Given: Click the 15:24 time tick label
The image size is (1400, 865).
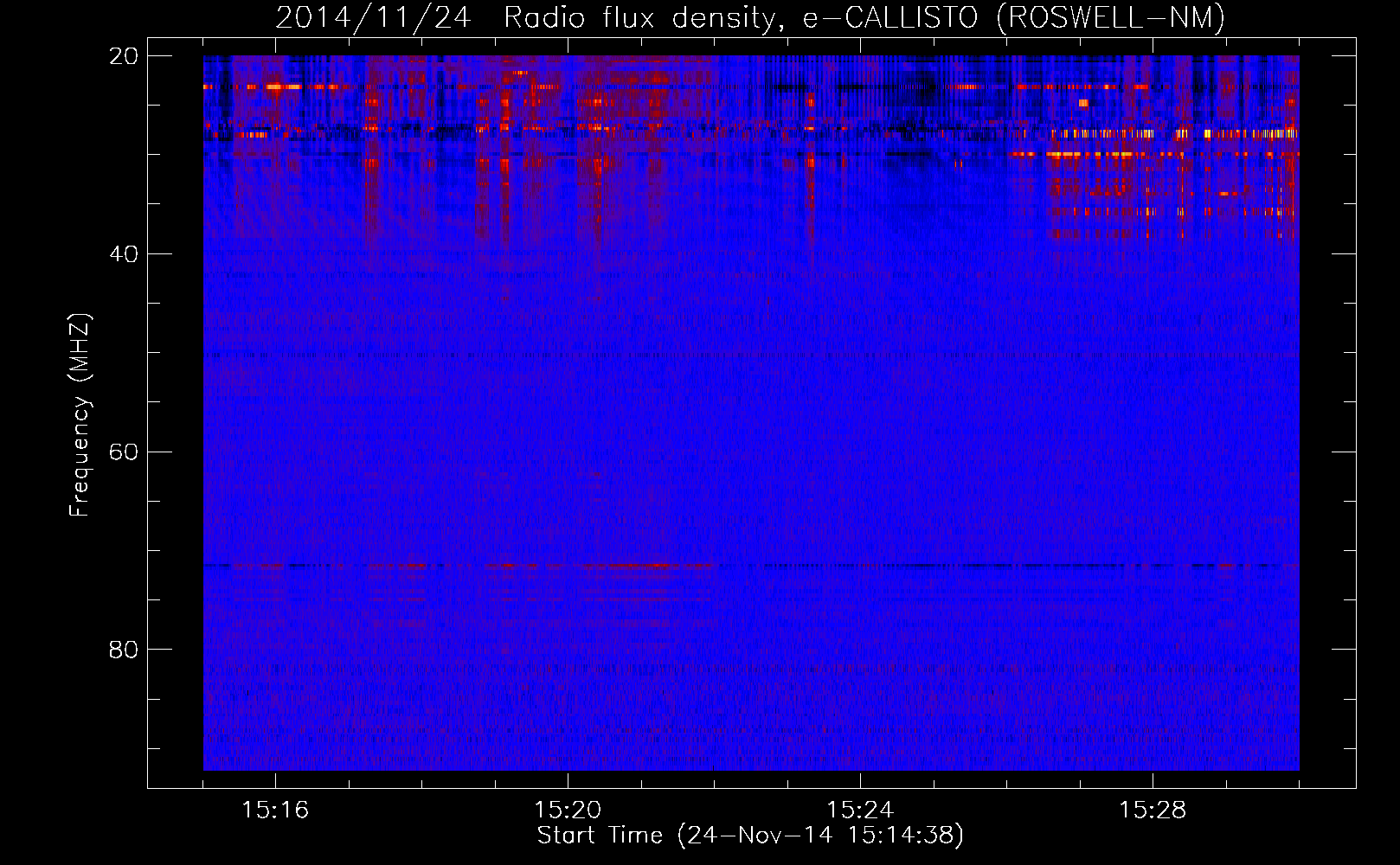Looking at the screenshot, I should point(860,810).
